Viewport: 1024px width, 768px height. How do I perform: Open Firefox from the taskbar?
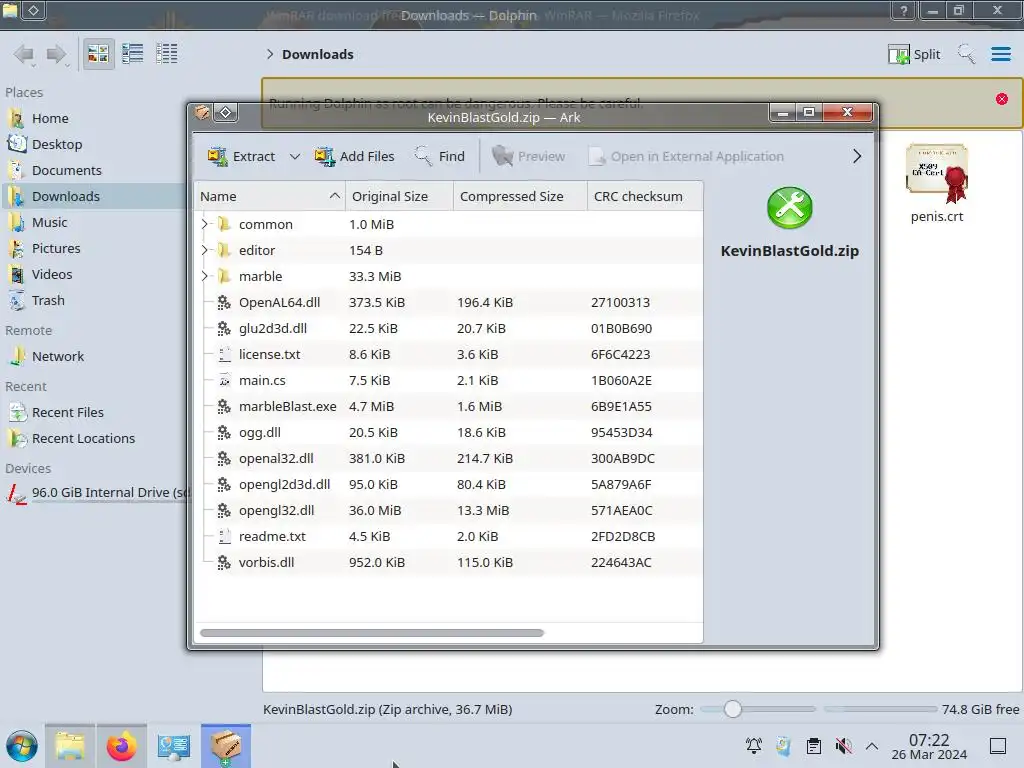(121, 746)
